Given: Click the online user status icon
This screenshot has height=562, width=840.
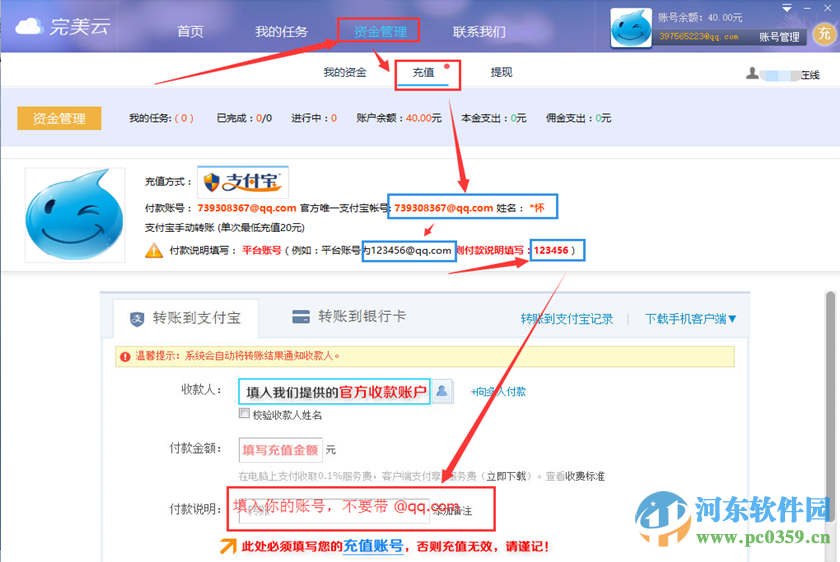Looking at the screenshot, I should click(x=752, y=73).
